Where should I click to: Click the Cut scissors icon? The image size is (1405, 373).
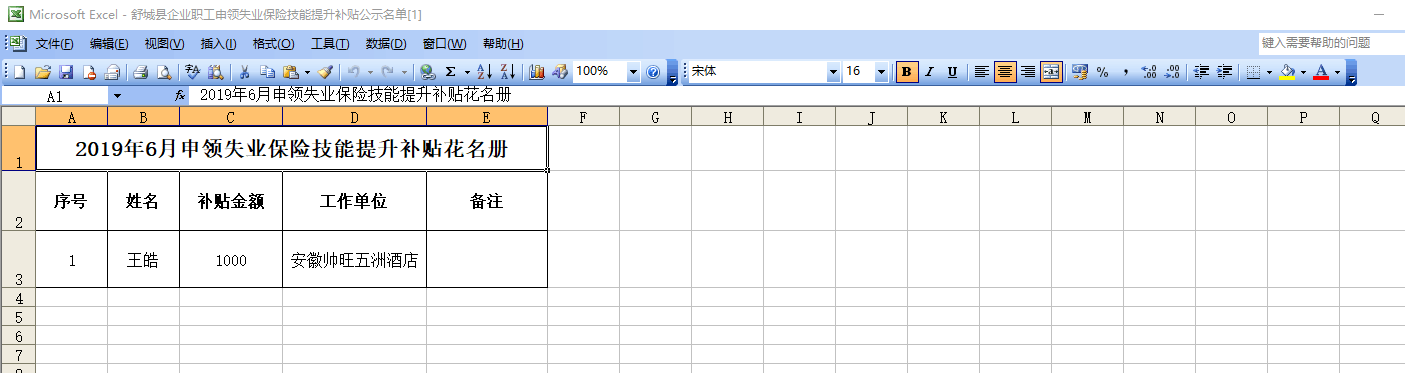pos(243,72)
